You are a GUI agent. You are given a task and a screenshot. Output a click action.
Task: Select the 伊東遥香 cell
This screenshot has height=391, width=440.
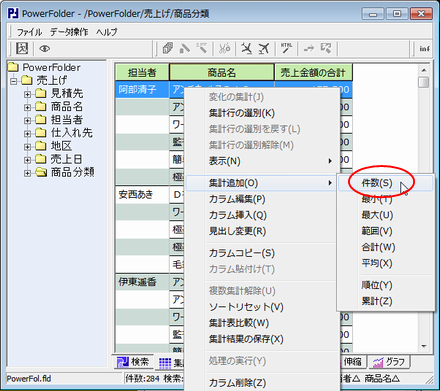(x=142, y=282)
